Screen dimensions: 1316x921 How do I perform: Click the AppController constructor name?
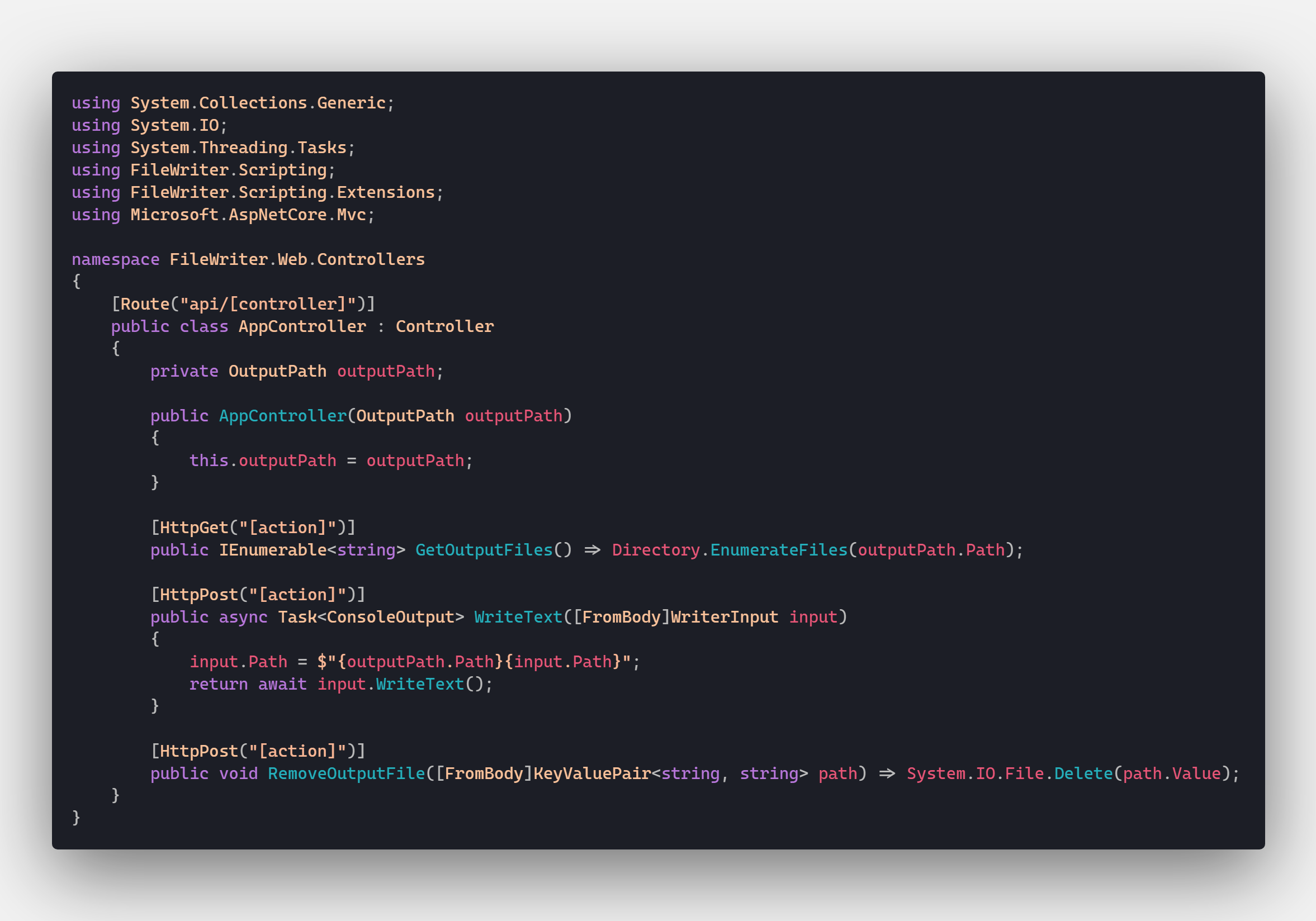click(283, 415)
